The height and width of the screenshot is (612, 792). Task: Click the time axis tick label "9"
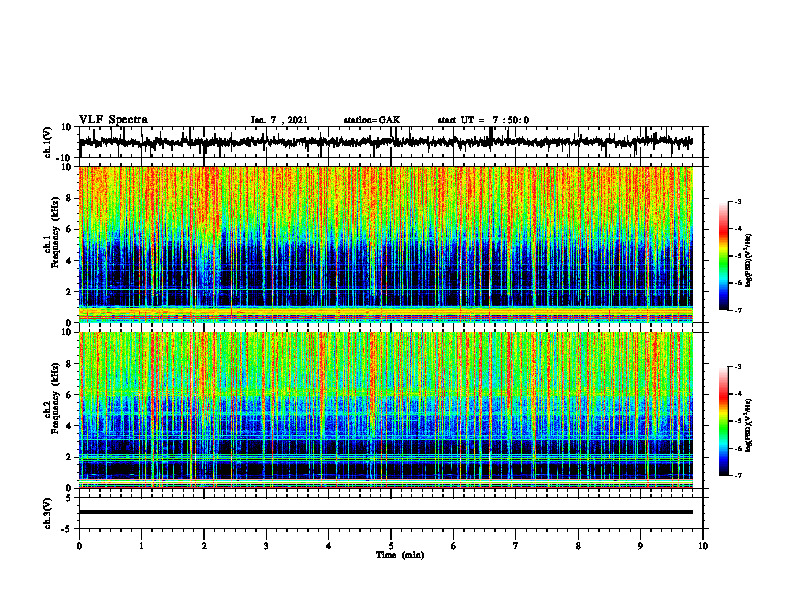pyautogui.click(x=640, y=546)
